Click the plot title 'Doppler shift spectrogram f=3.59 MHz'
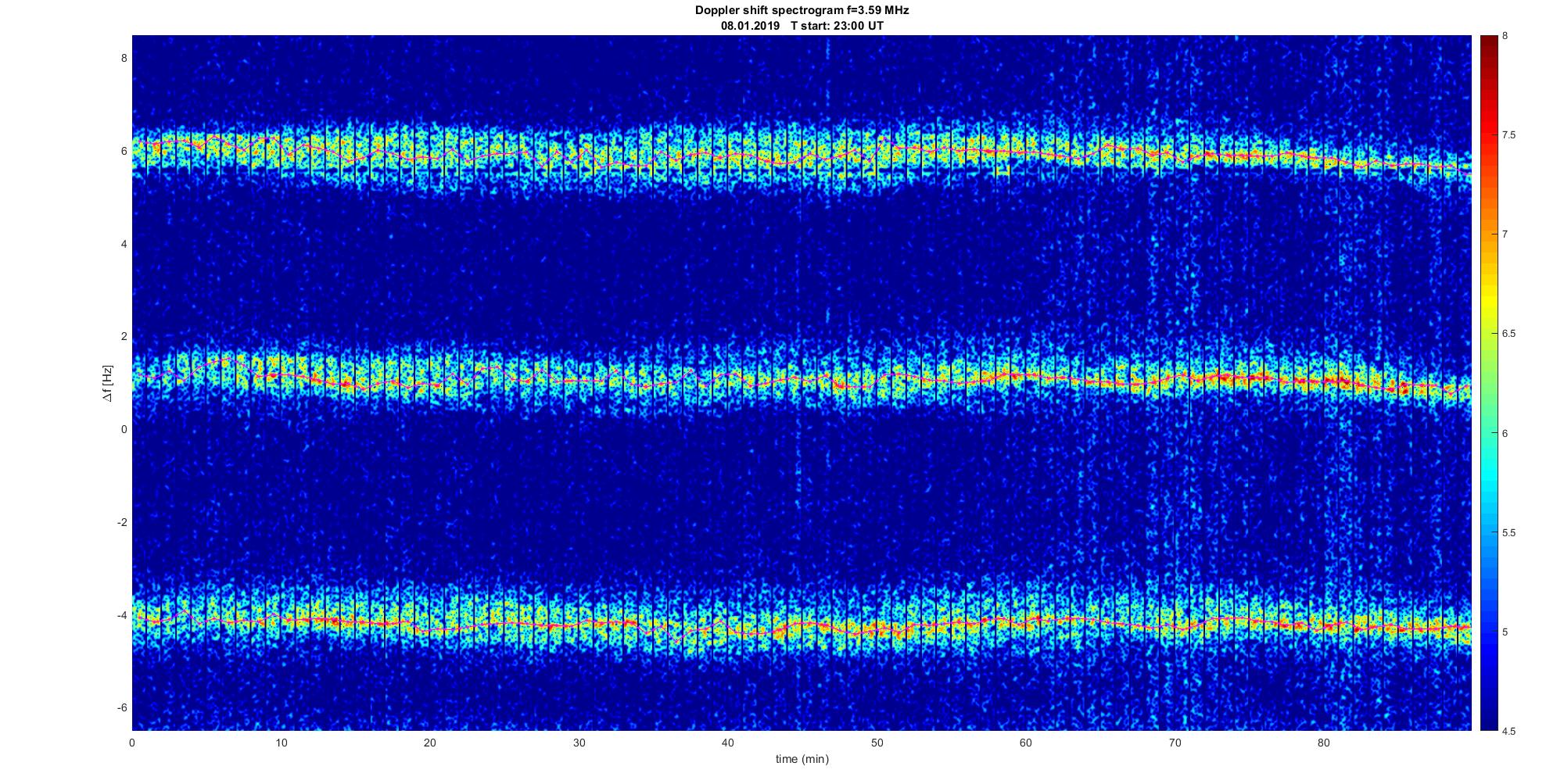The image size is (1564, 784). point(802,10)
